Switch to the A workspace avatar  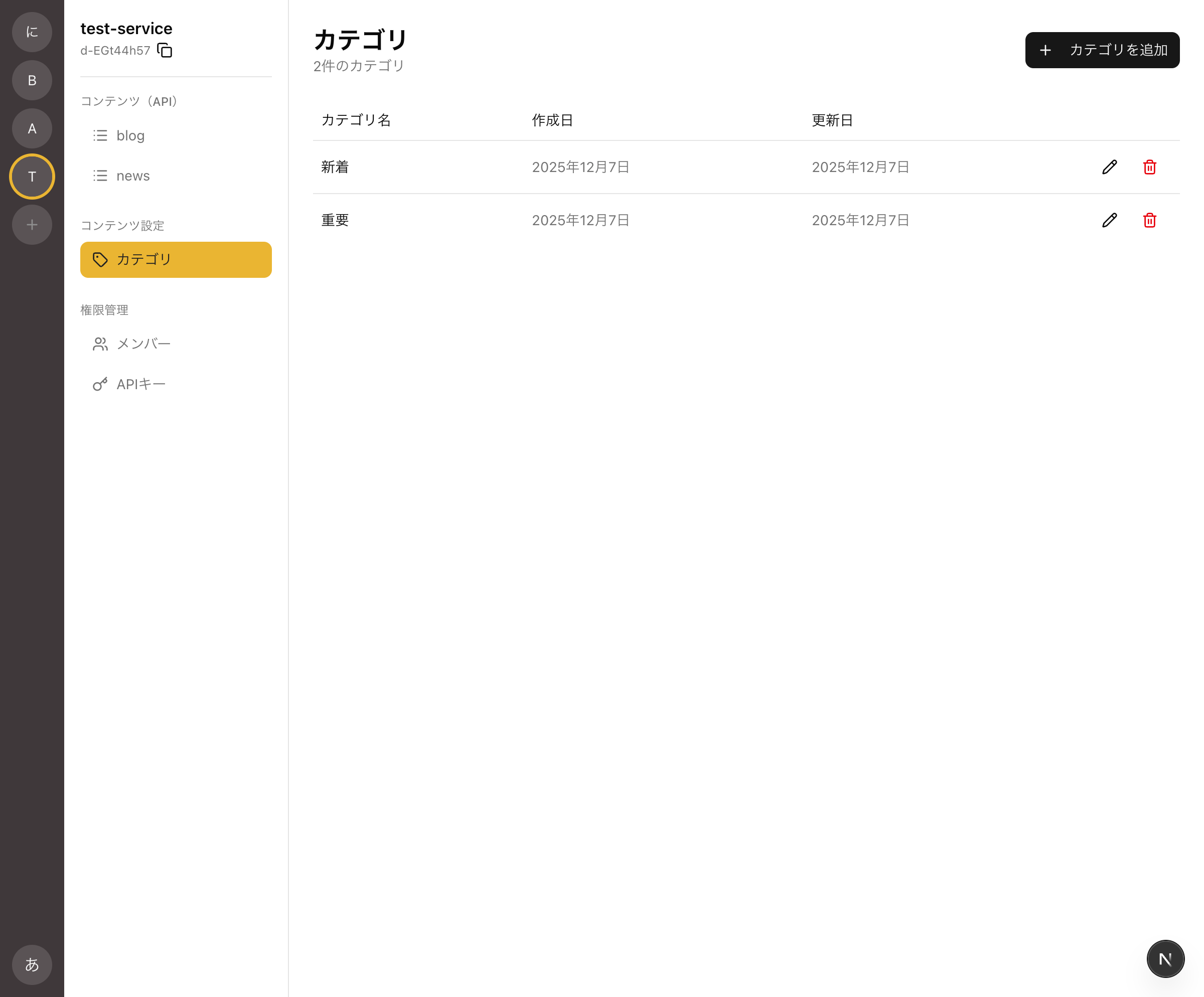point(32,128)
